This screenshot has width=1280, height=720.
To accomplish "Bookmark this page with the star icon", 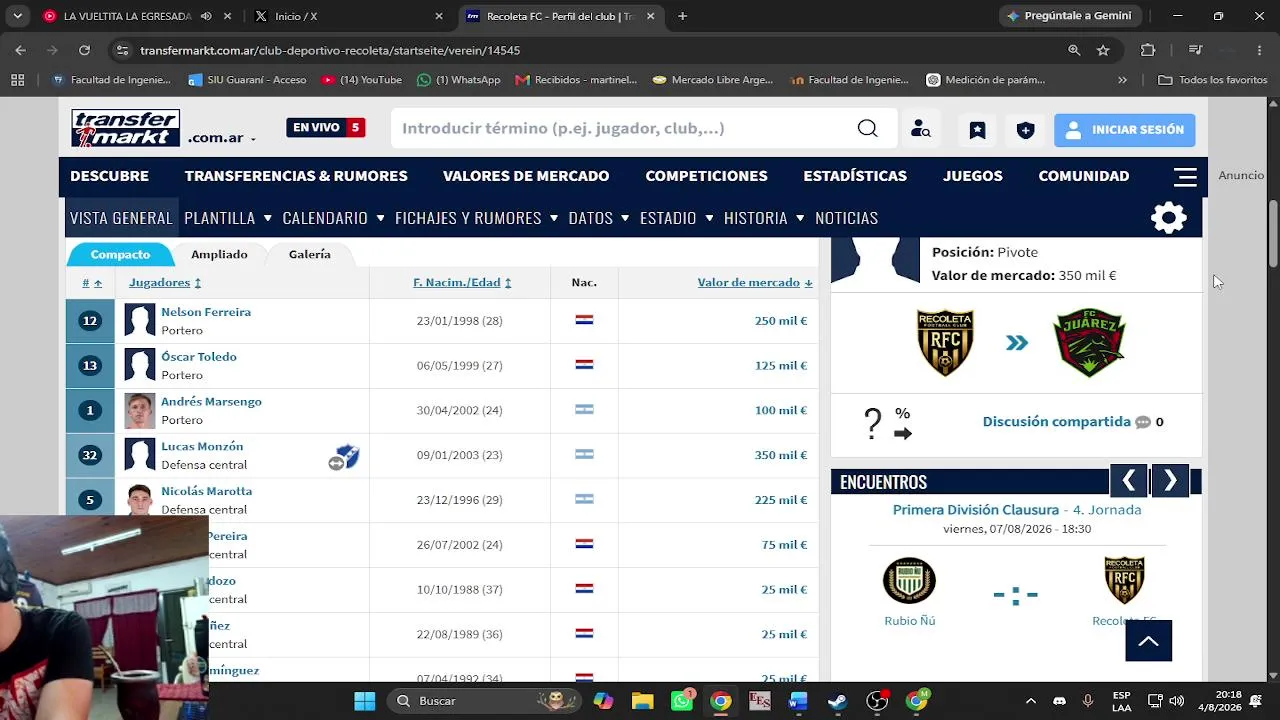I will point(1103,50).
